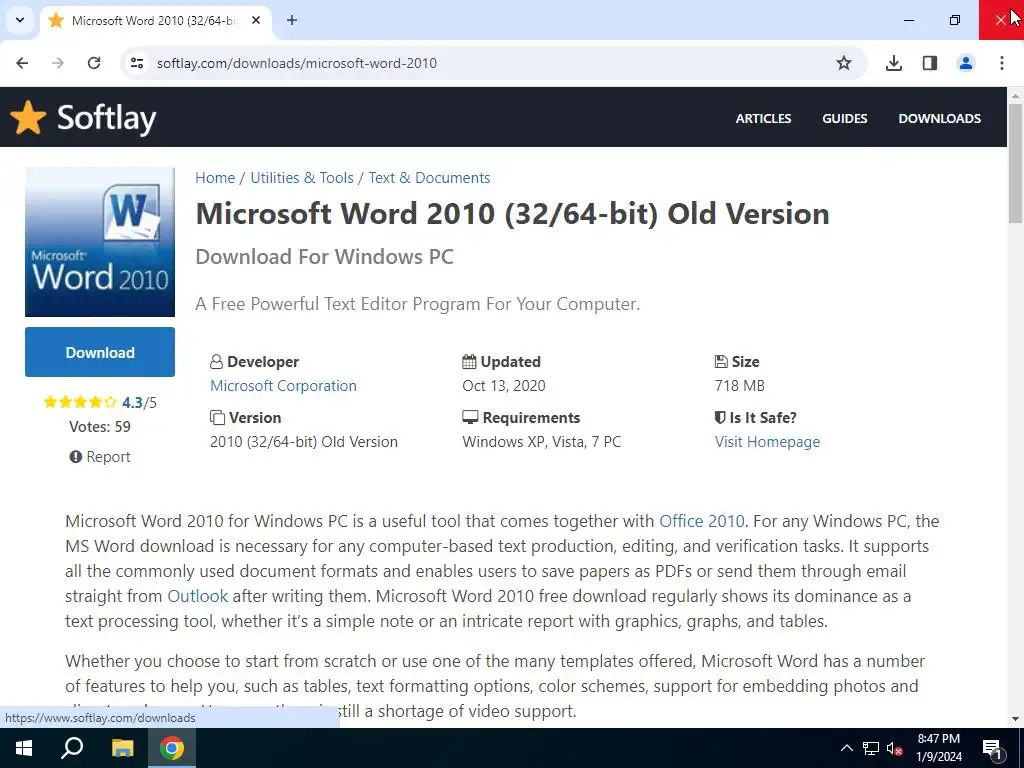Open Microsoft Corporation developer link
This screenshot has height=768, width=1024.
click(x=283, y=385)
